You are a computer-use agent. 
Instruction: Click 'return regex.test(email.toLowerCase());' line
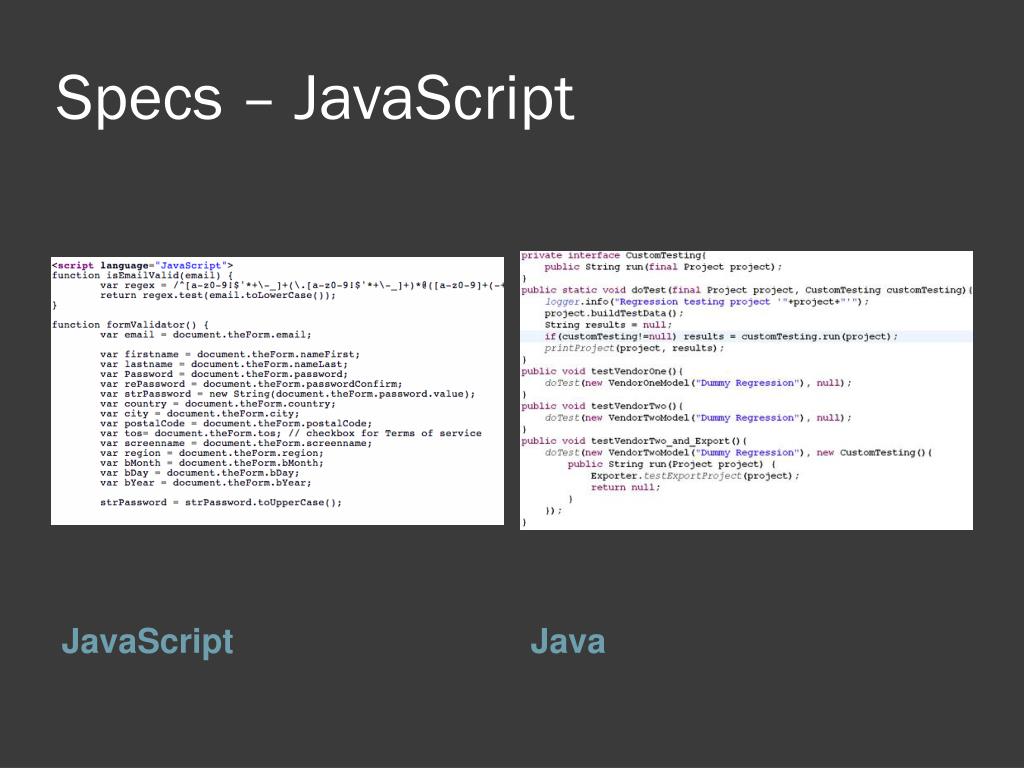pyautogui.click(x=218, y=295)
